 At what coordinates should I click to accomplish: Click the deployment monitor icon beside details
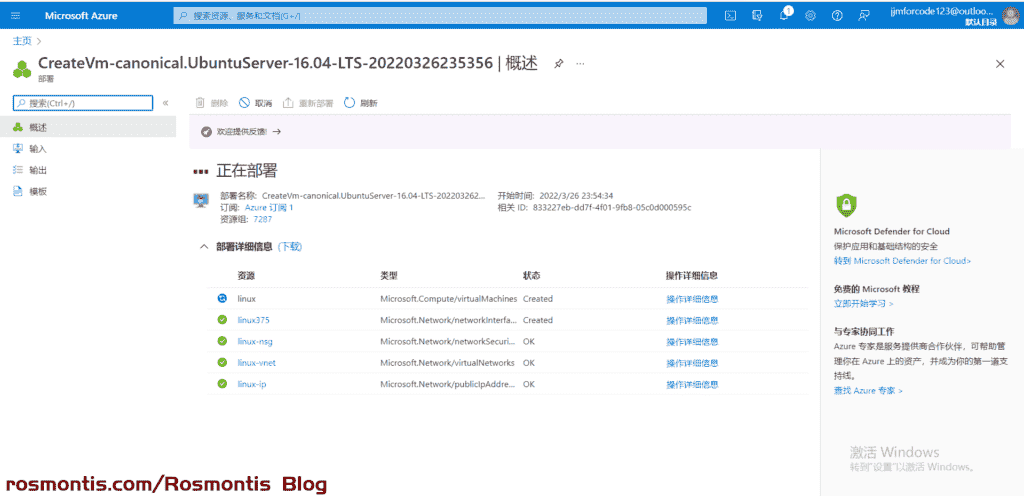click(x=200, y=200)
